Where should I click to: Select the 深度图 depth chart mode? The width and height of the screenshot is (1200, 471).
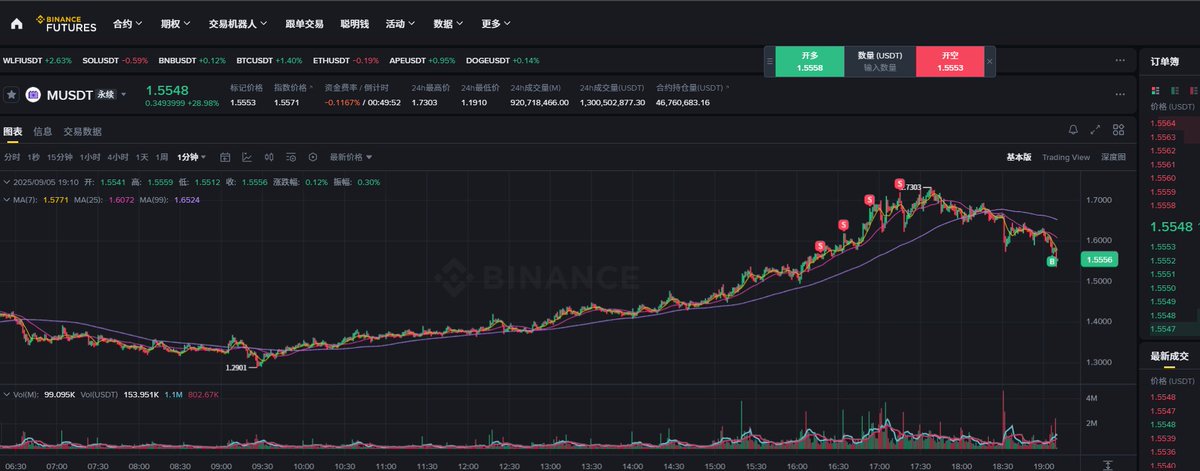click(x=1113, y=157)
